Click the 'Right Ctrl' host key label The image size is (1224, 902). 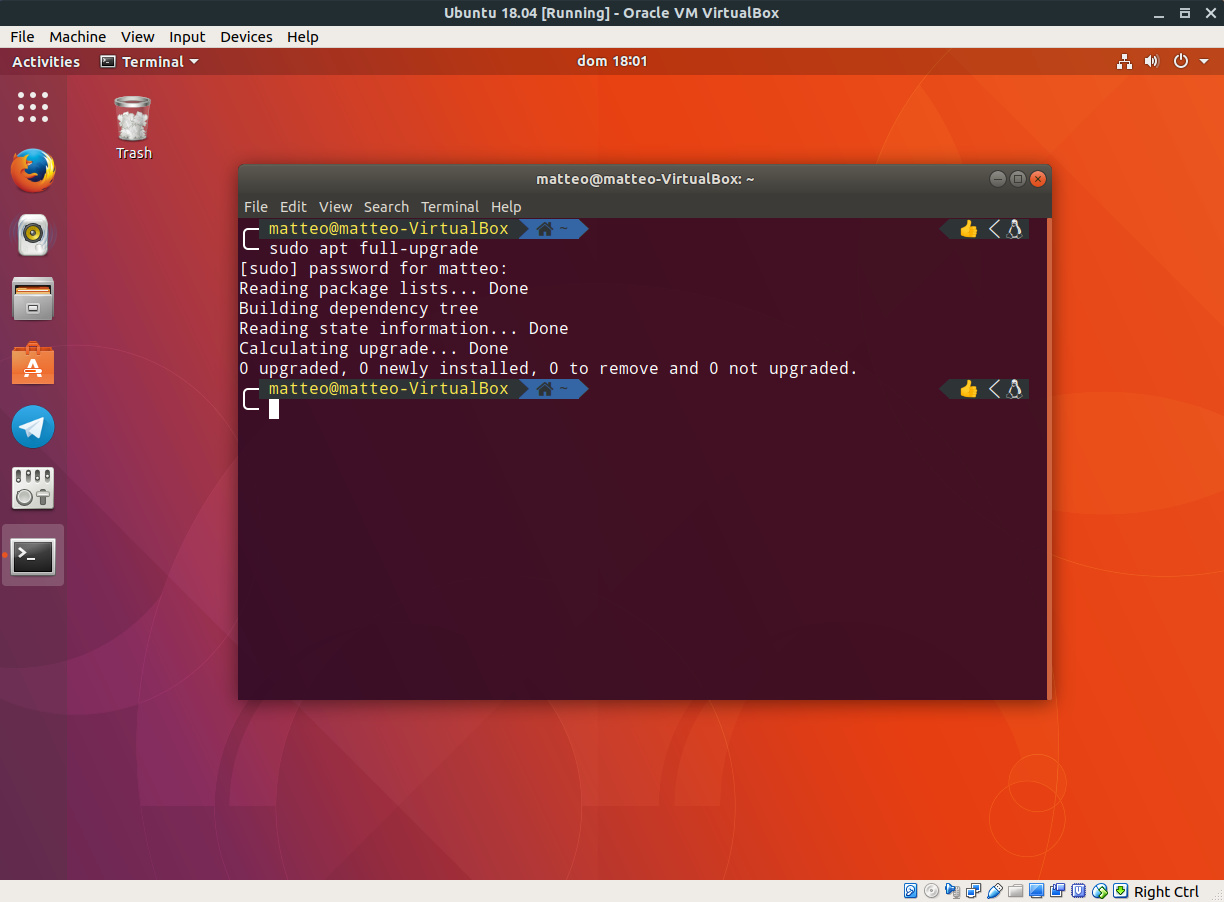[1166, 892]
